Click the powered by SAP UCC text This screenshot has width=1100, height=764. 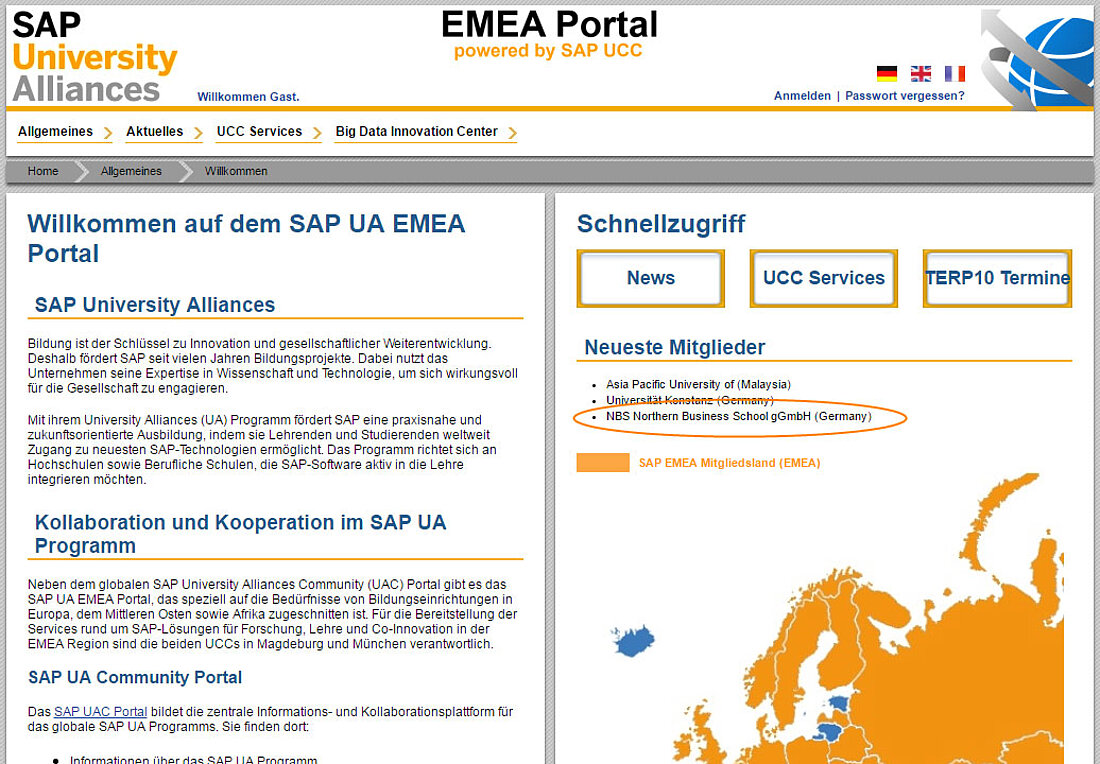[548, 51]
